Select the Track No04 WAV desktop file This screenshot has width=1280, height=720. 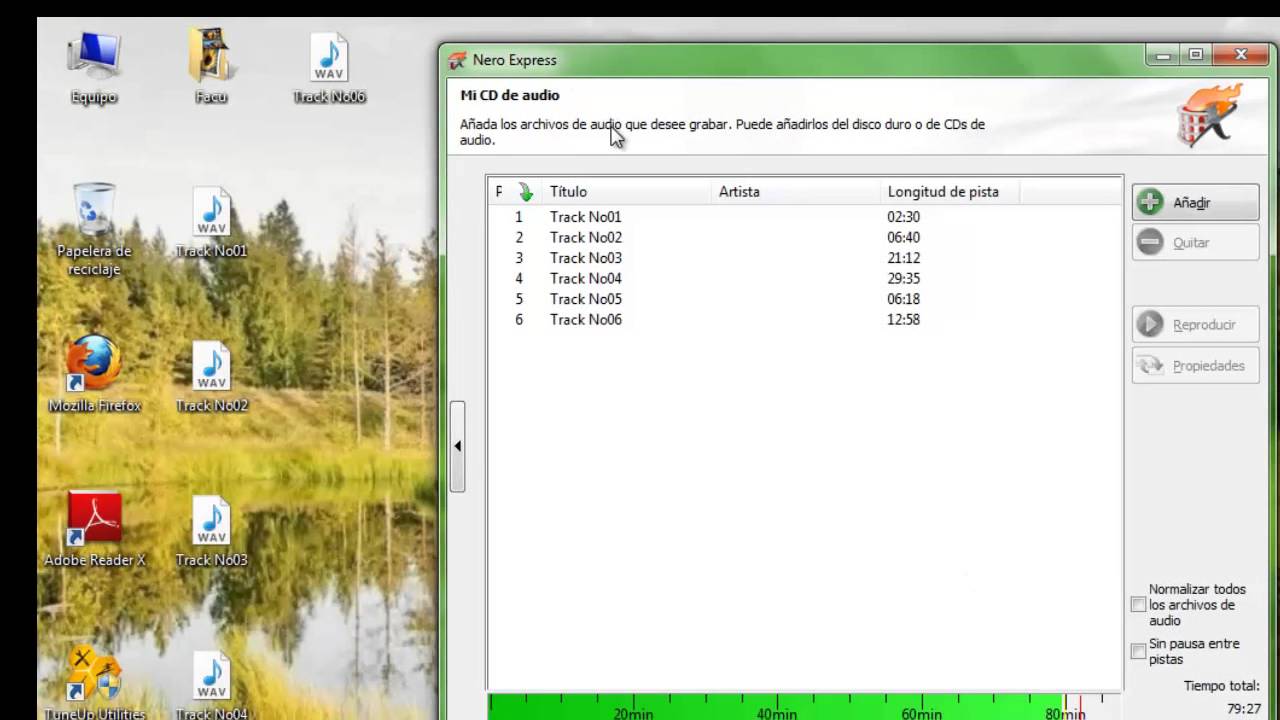coord(211,685)
